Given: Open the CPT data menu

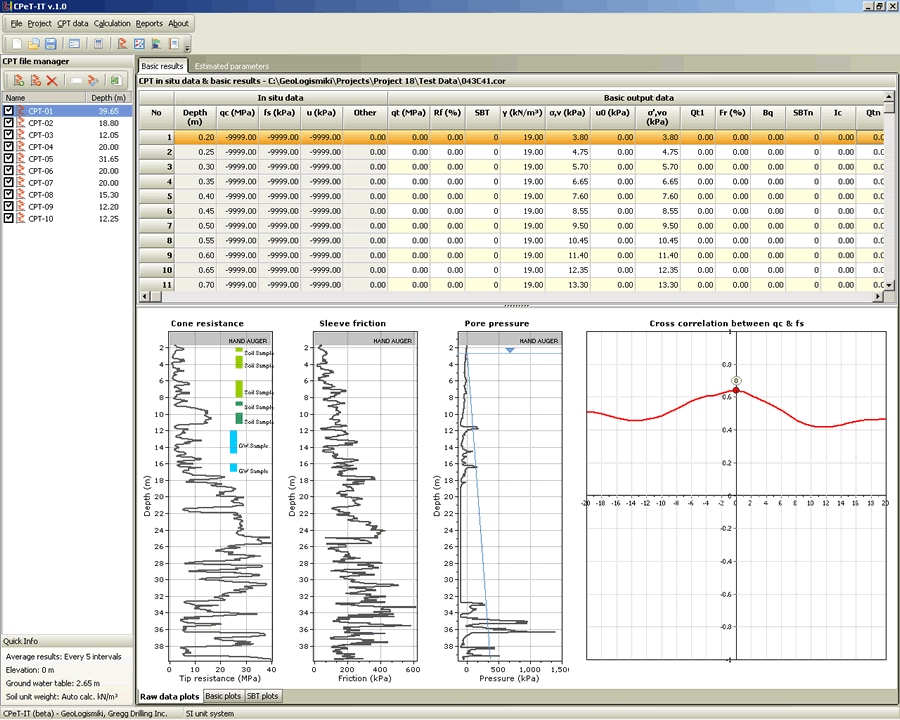Looking at the screenshot, I should [73, 24].
